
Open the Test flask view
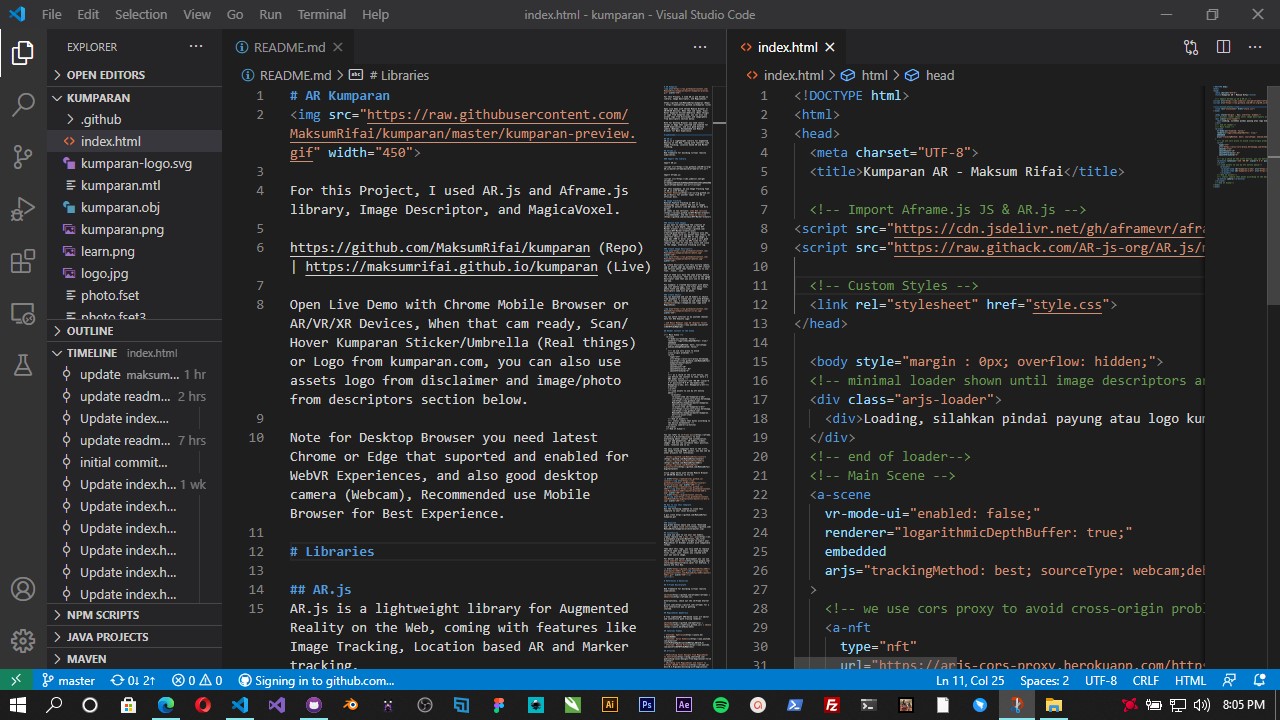click(23, 366)
